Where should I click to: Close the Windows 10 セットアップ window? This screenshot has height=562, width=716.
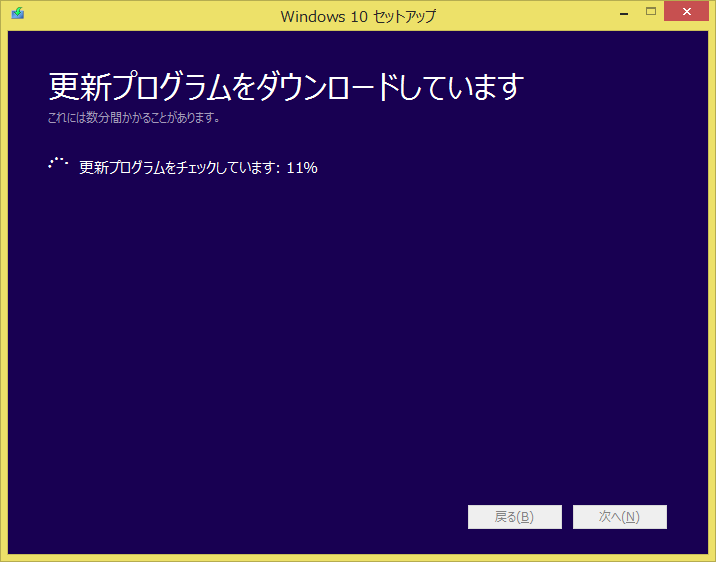pyautogui.click(x=686, y=12)
